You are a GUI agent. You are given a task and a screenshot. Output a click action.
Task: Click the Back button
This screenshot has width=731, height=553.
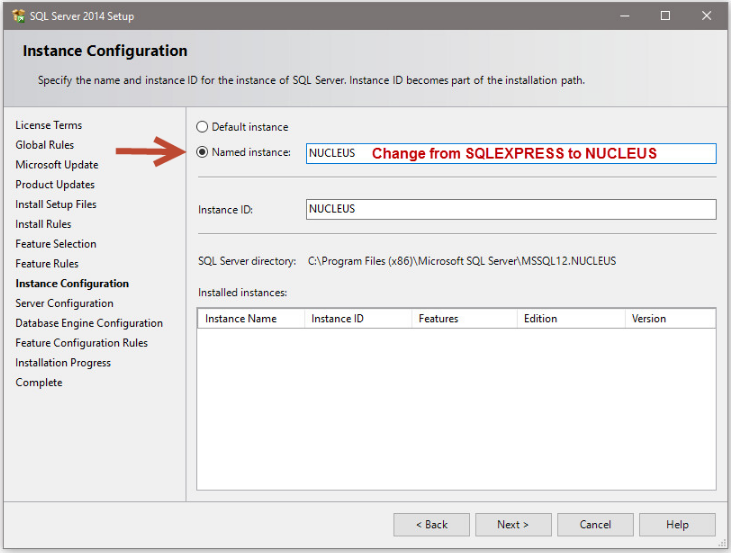[431, 524]
